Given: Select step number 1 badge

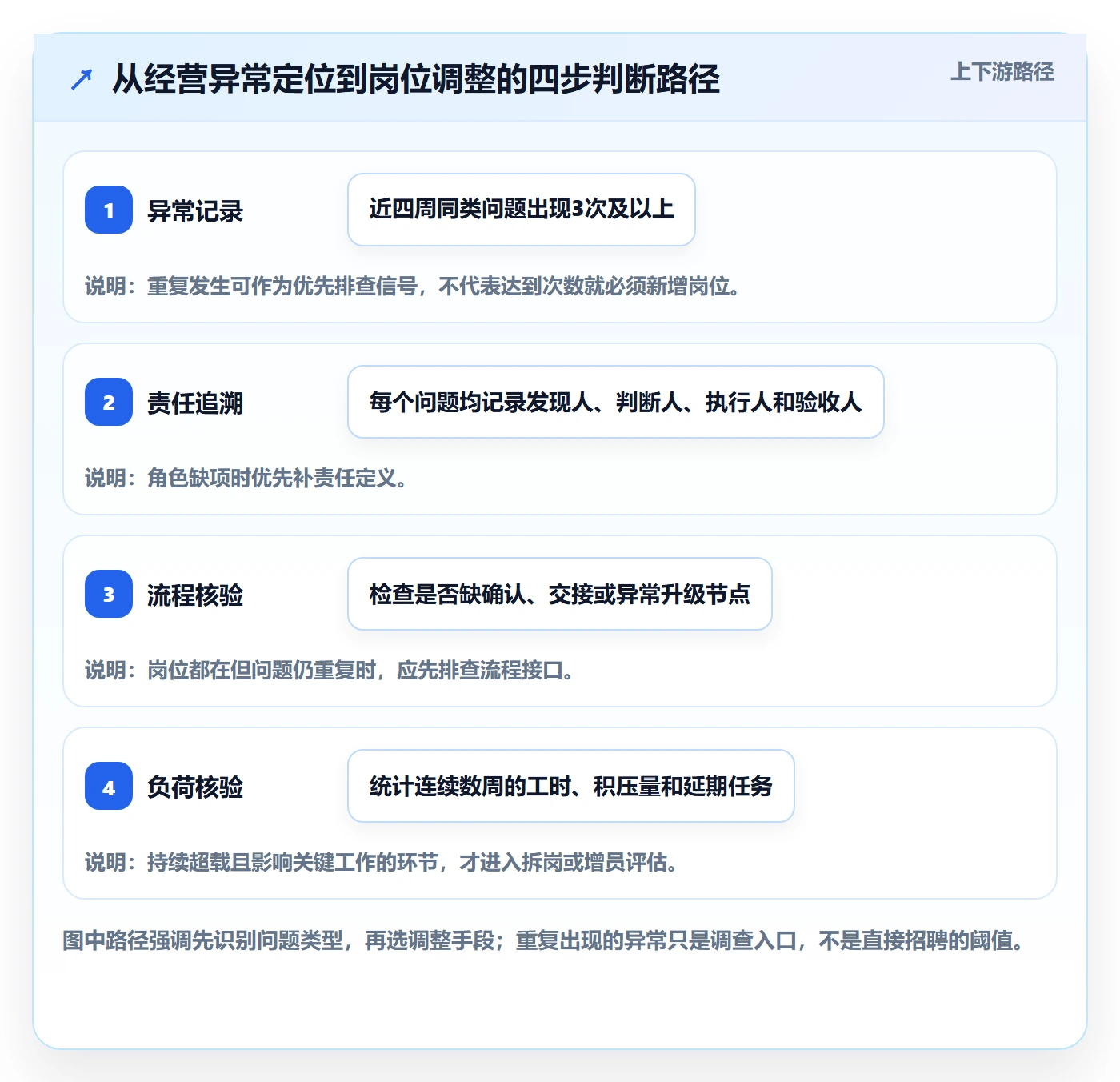Looking at the screenshot, I should pos(109,210).
